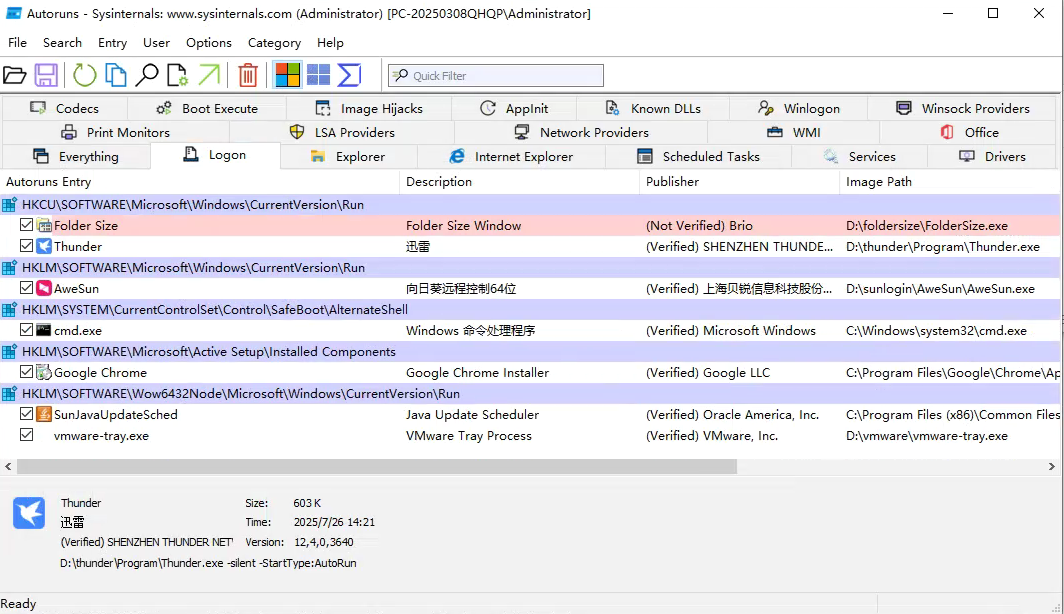Image resolution: width=1064 pixels, height=614 pixels.
Task: Open the Help menu
Action: (x=330, y=43)
